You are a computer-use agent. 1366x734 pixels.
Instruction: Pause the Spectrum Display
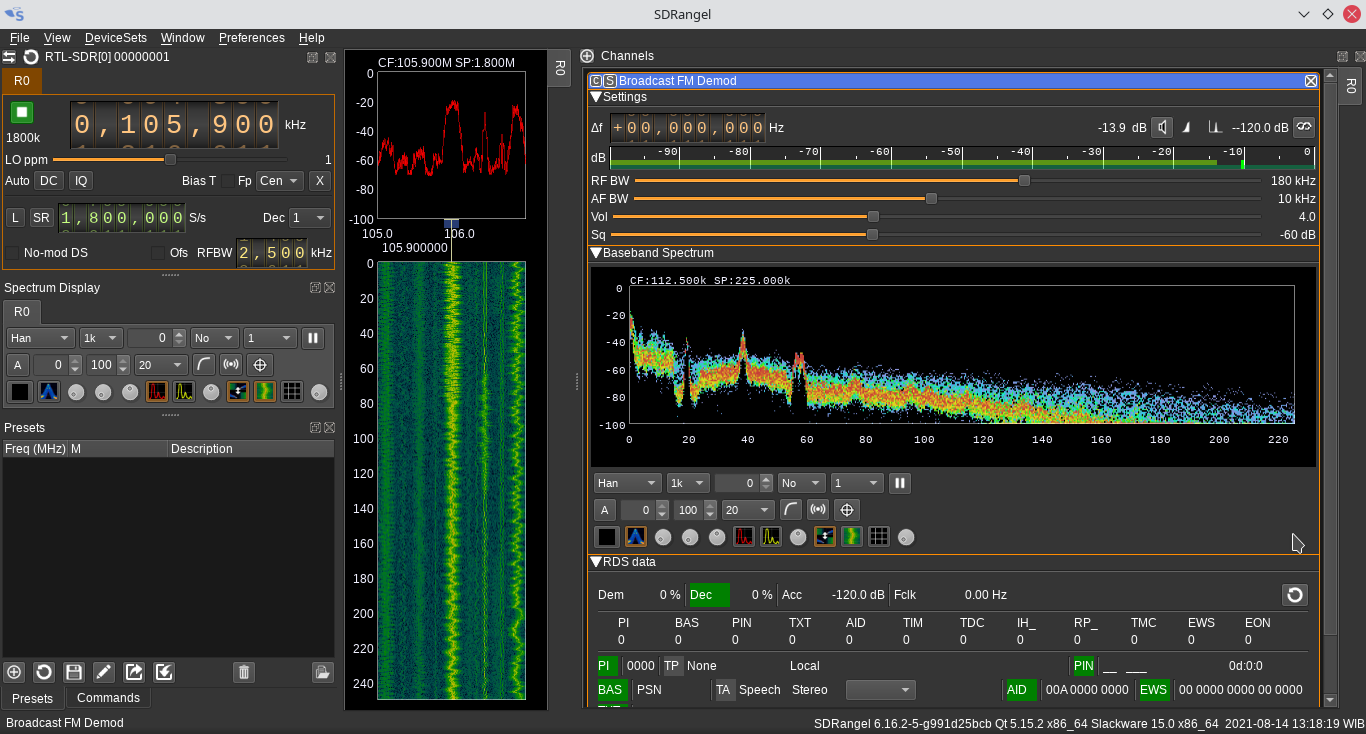point(313,338)
